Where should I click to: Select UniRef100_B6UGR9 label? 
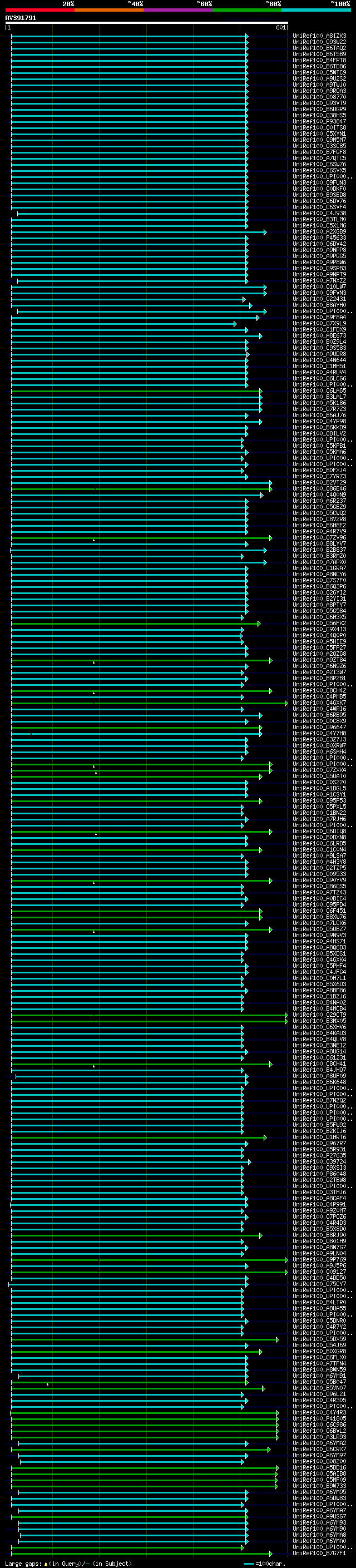tap(319, 110)
